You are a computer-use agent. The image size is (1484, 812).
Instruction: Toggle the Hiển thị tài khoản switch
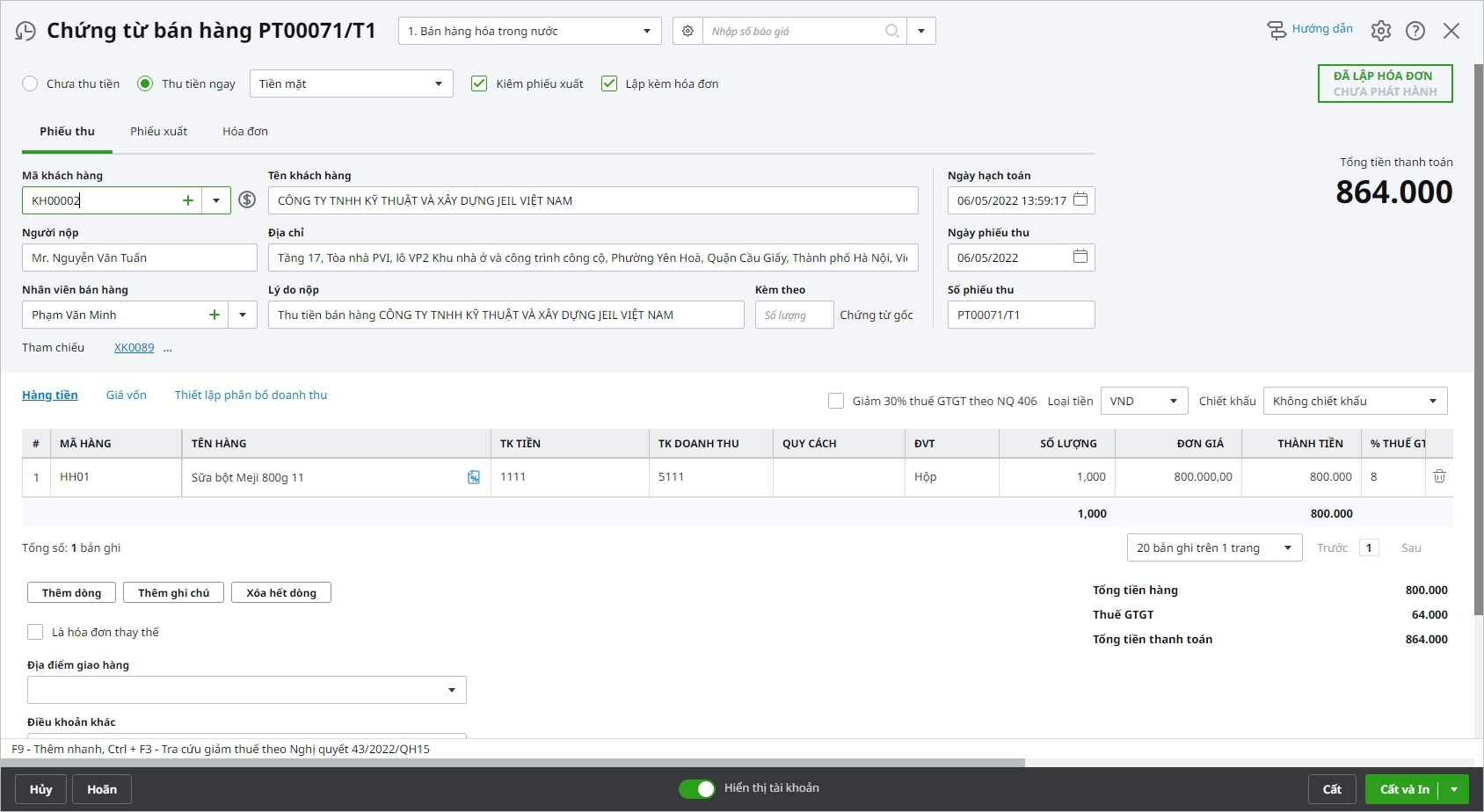point(697,789)
